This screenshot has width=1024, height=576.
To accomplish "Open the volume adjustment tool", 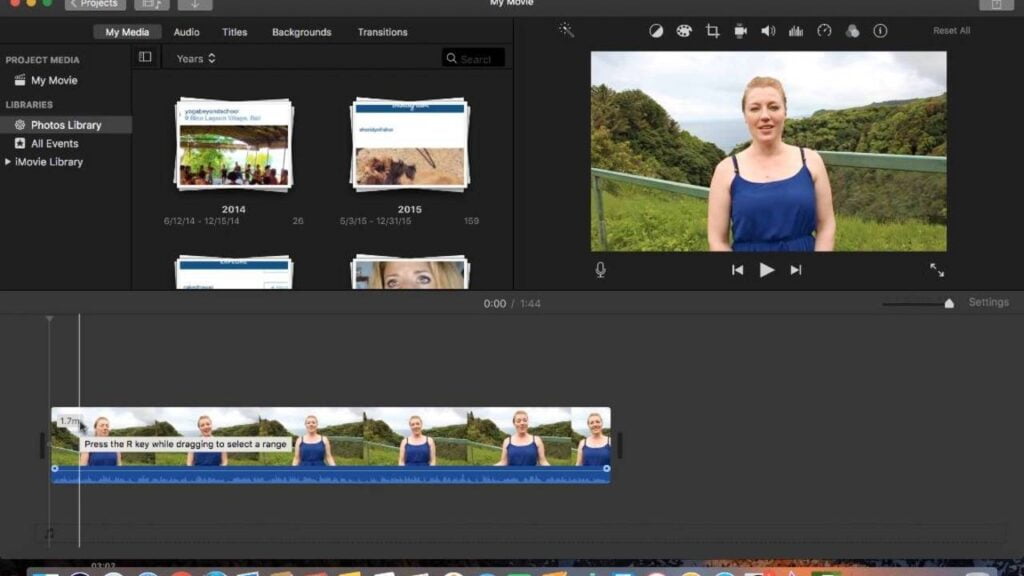I will 768,31.
